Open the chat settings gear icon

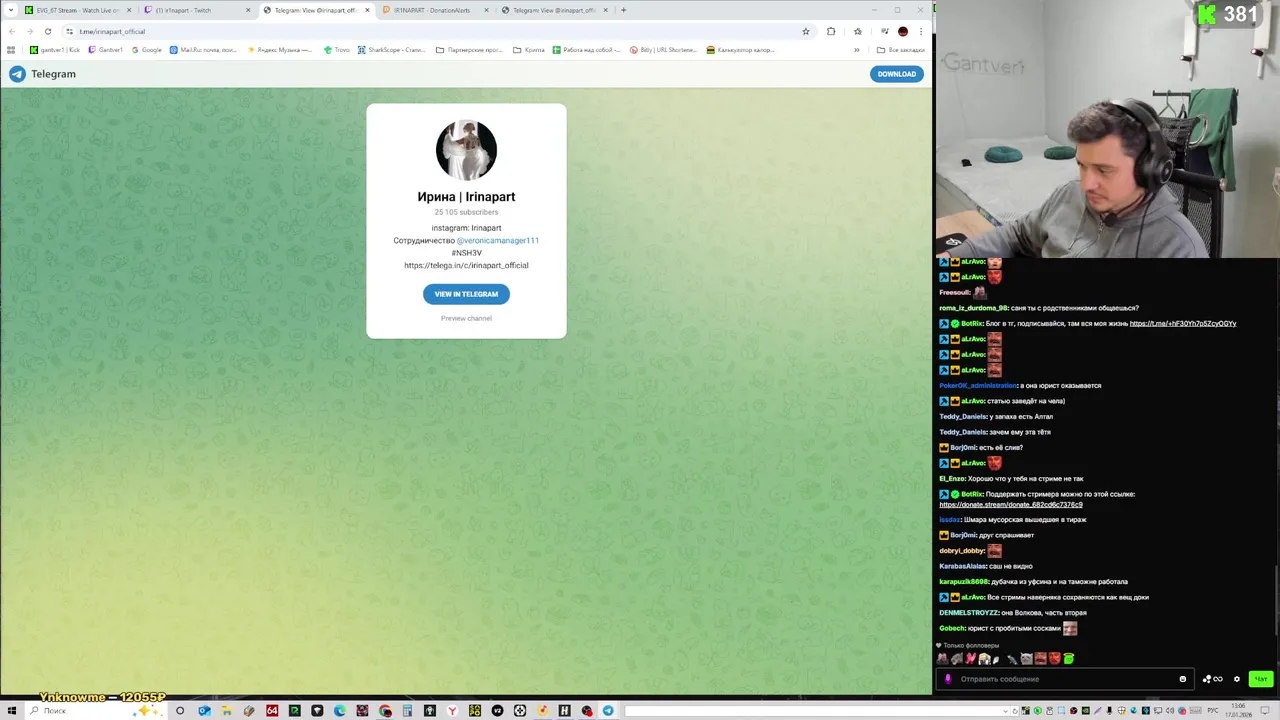click(x=1236, y=679)
